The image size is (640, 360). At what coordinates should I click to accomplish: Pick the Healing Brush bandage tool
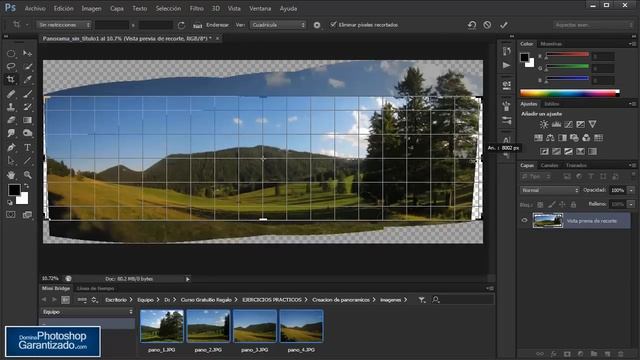(11, 94)
